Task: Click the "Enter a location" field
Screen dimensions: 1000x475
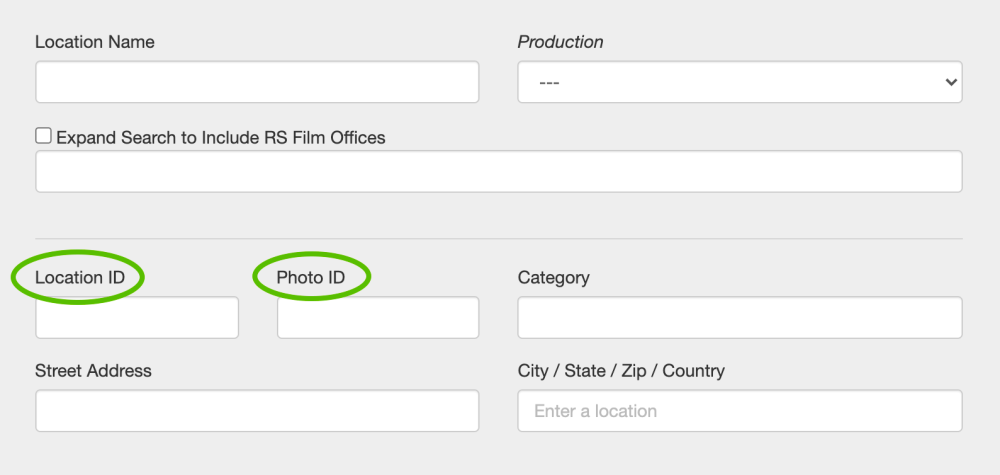Action: 739,411
